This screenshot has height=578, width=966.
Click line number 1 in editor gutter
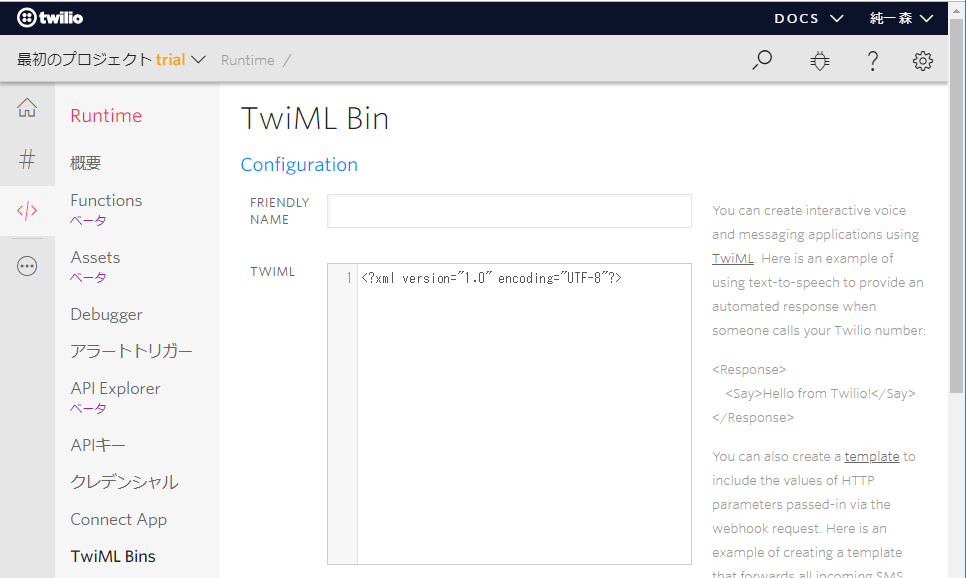click(349, 279)
